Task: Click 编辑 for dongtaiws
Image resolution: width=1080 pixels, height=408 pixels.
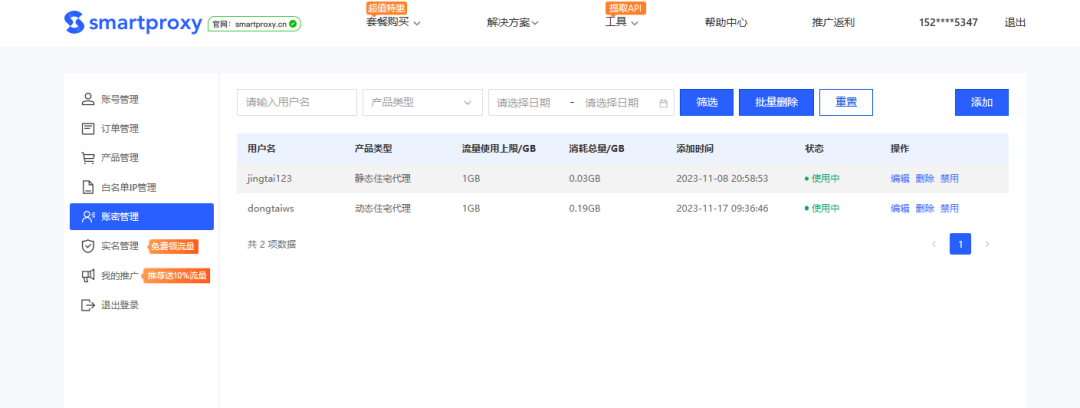Action: [x=900, y=208]
